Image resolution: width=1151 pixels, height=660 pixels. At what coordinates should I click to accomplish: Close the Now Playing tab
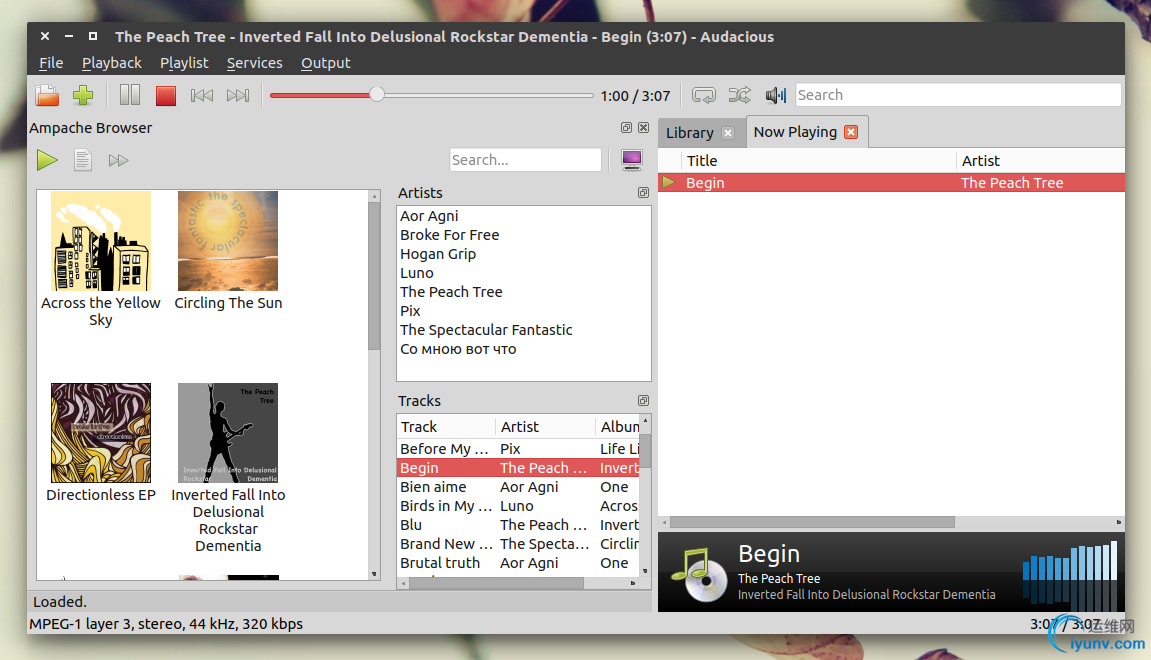click(x=851, y=132)
